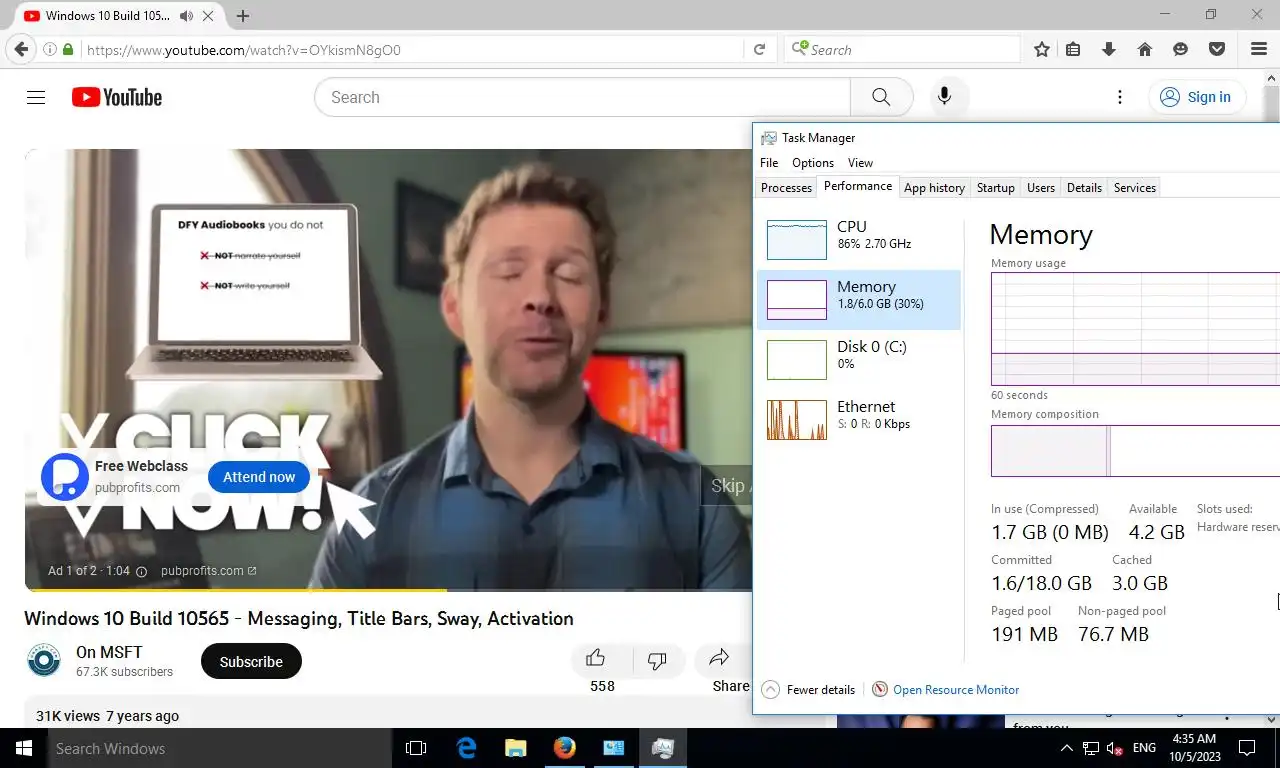Reload the page with the refresh icon
Viewport: 1280px width, 768px height.
click(x=759, y=49)
